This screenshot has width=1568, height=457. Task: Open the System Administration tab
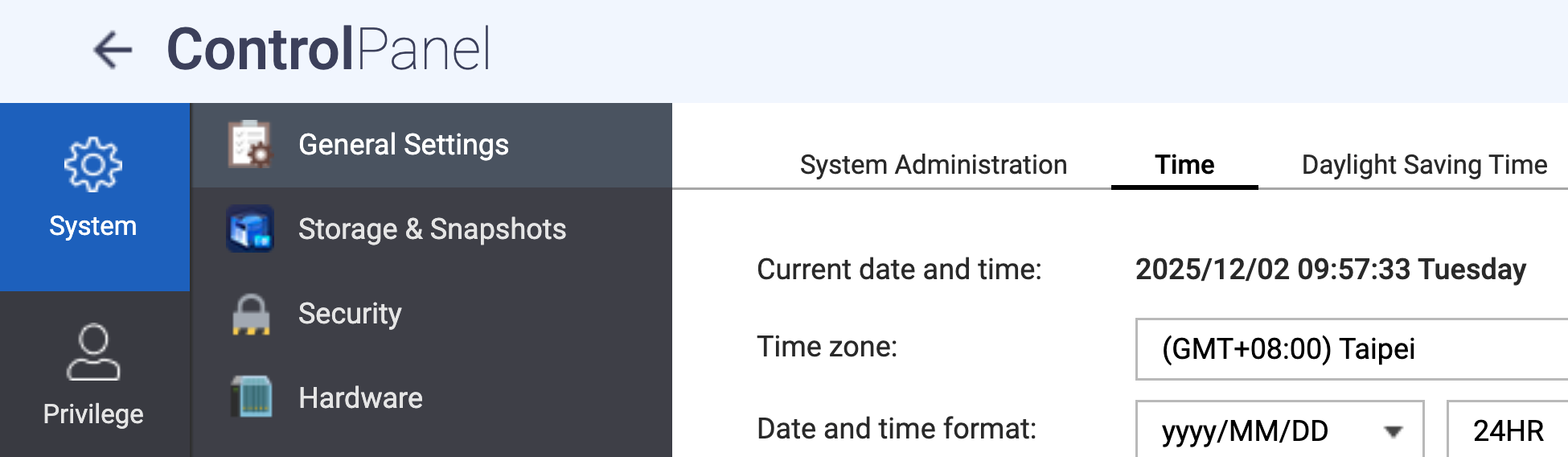(x=933, y=165)
